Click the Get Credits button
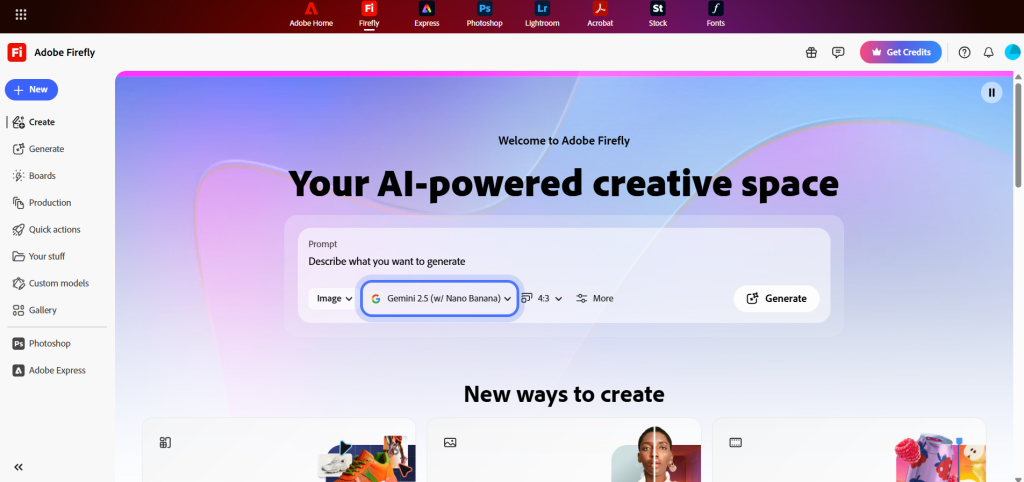1024x482 pixels. pos(901,52)
